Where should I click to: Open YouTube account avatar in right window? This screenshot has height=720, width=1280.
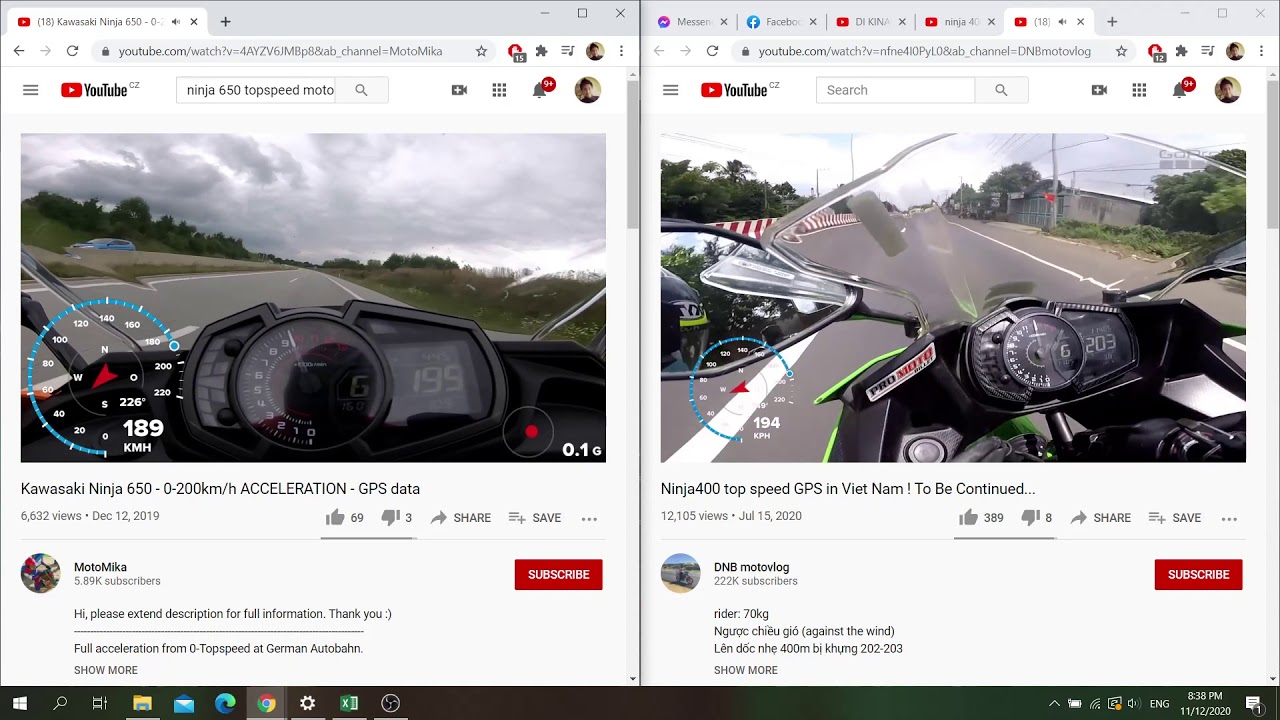click(x=1228, y=90)
